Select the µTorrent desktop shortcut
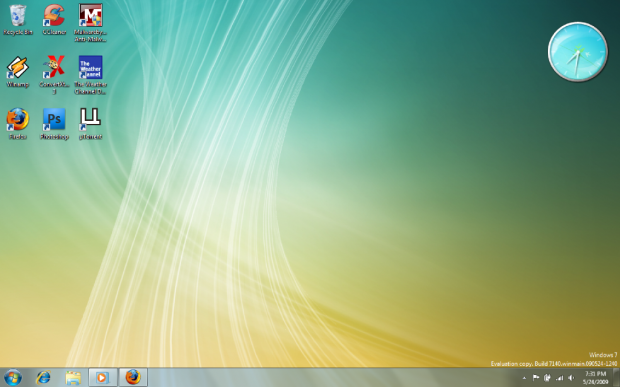 91,124
